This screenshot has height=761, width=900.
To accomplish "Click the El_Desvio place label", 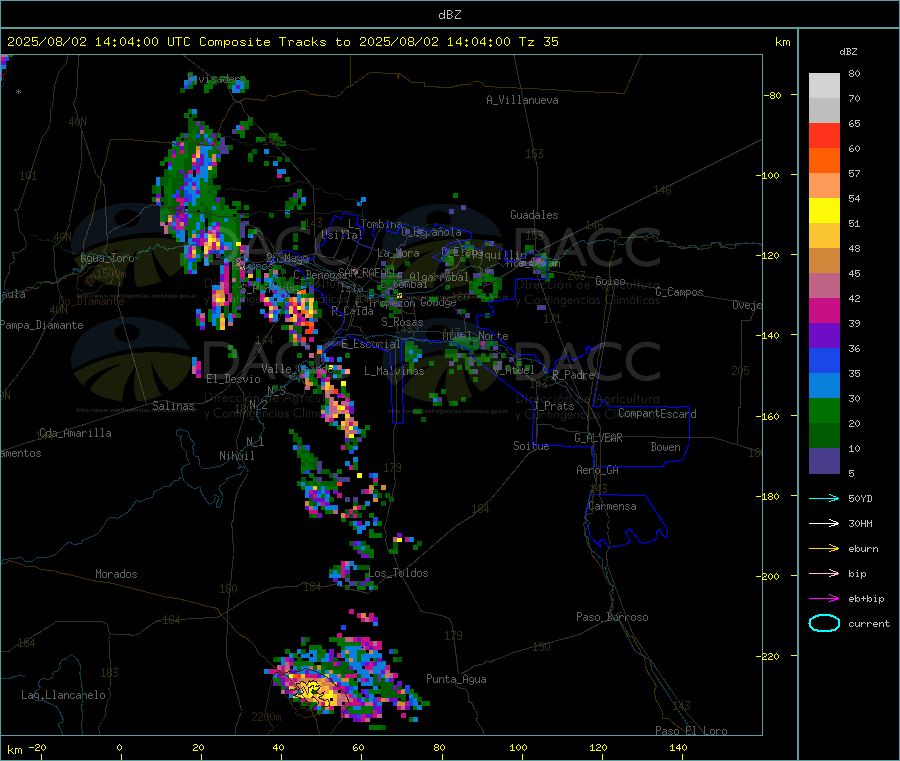I will 233,379.
